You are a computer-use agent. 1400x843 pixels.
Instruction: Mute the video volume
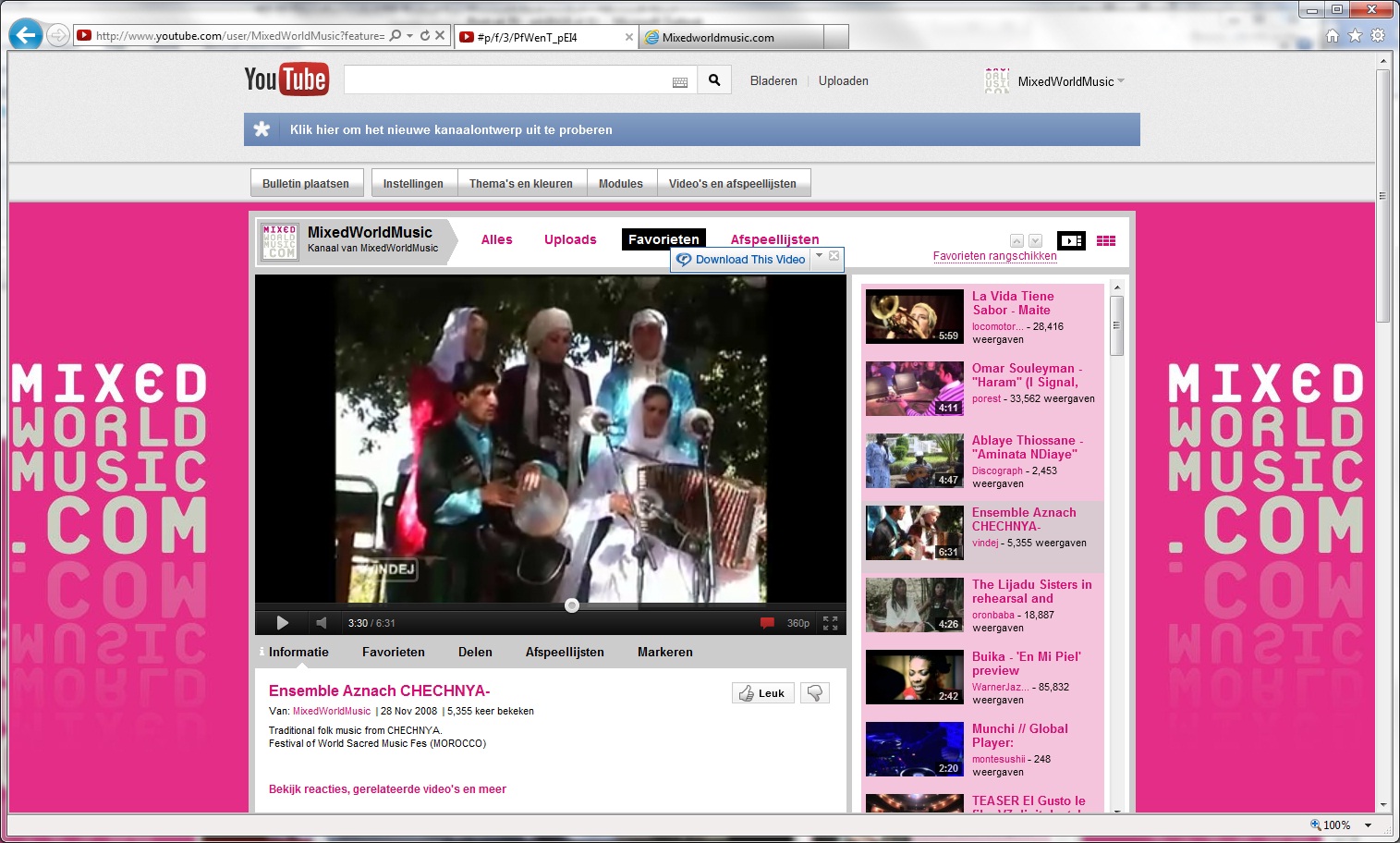pos(321,623)
